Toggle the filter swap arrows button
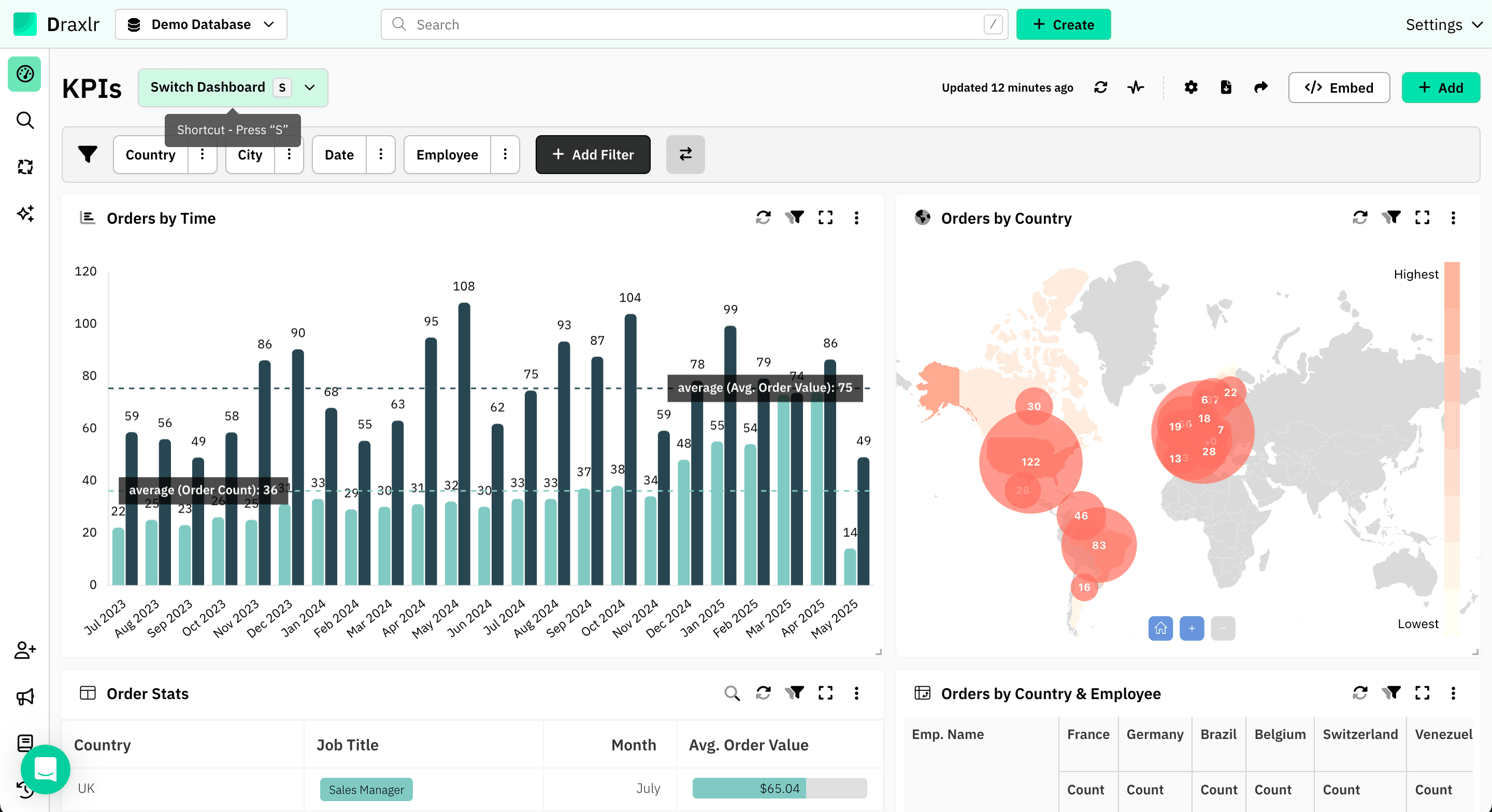The height and width of the screenshot is (812, 1492). click(685, 155)
